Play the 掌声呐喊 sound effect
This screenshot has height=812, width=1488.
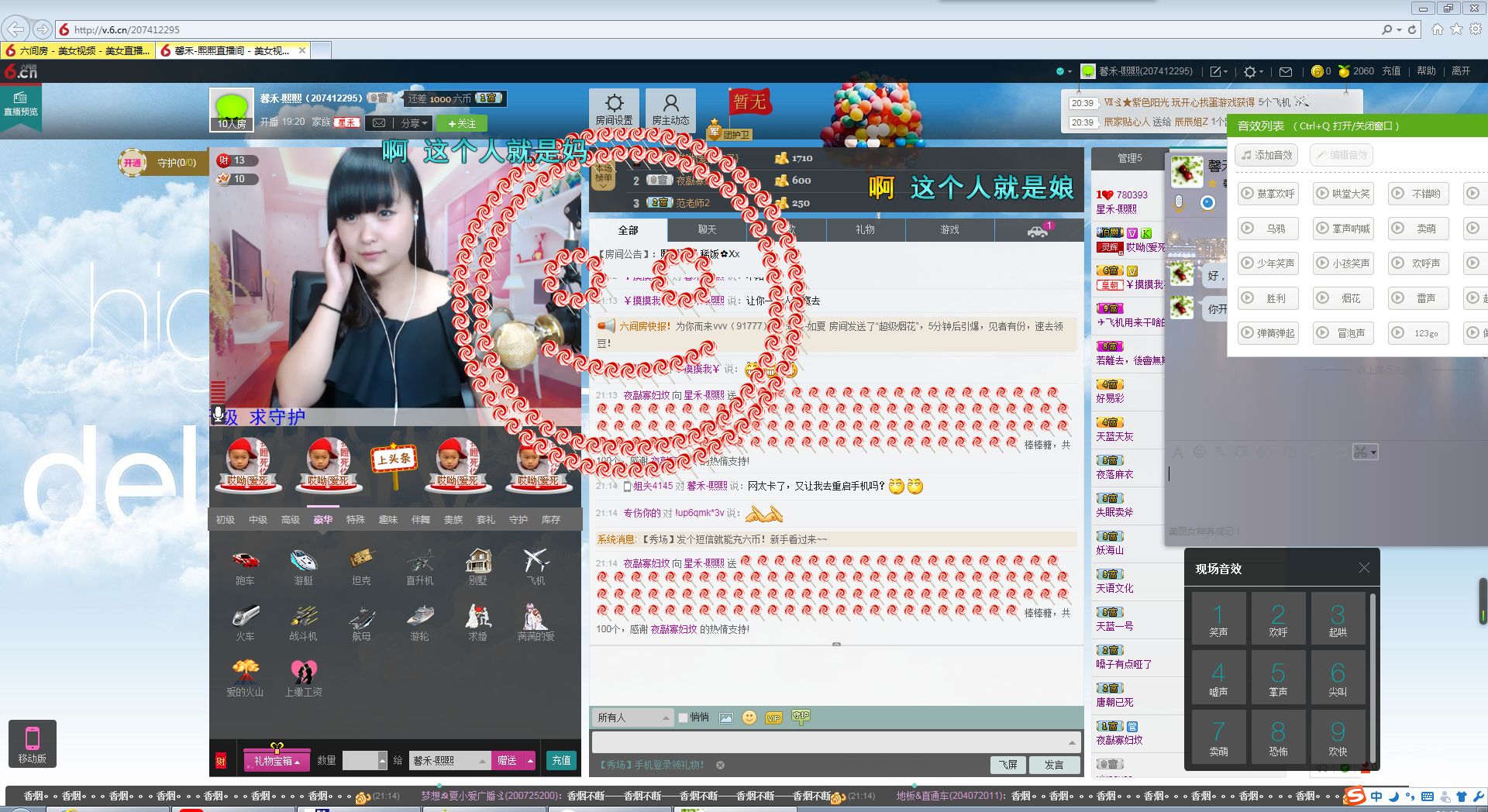point(1343,229)
